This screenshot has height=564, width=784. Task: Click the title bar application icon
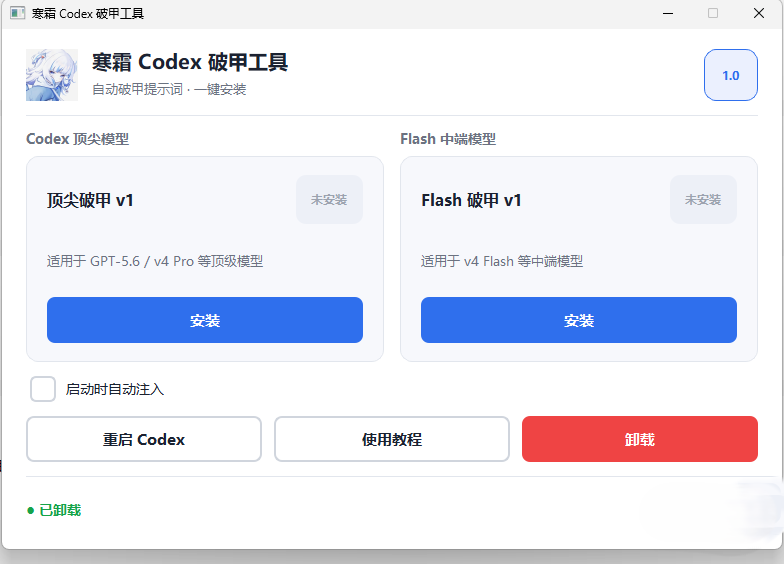coord(18,13)
